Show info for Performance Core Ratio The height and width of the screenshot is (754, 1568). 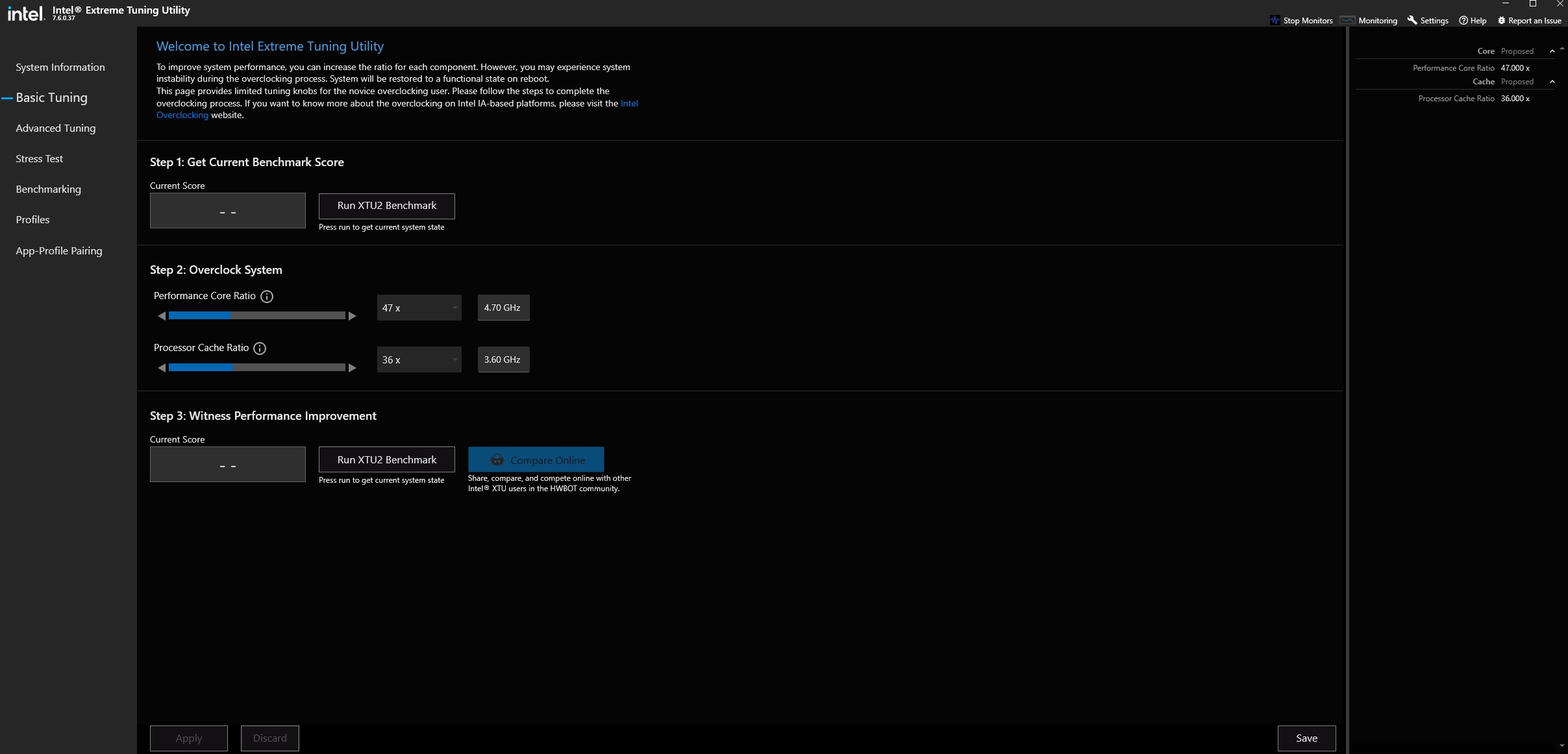click(x=267, y=297)
